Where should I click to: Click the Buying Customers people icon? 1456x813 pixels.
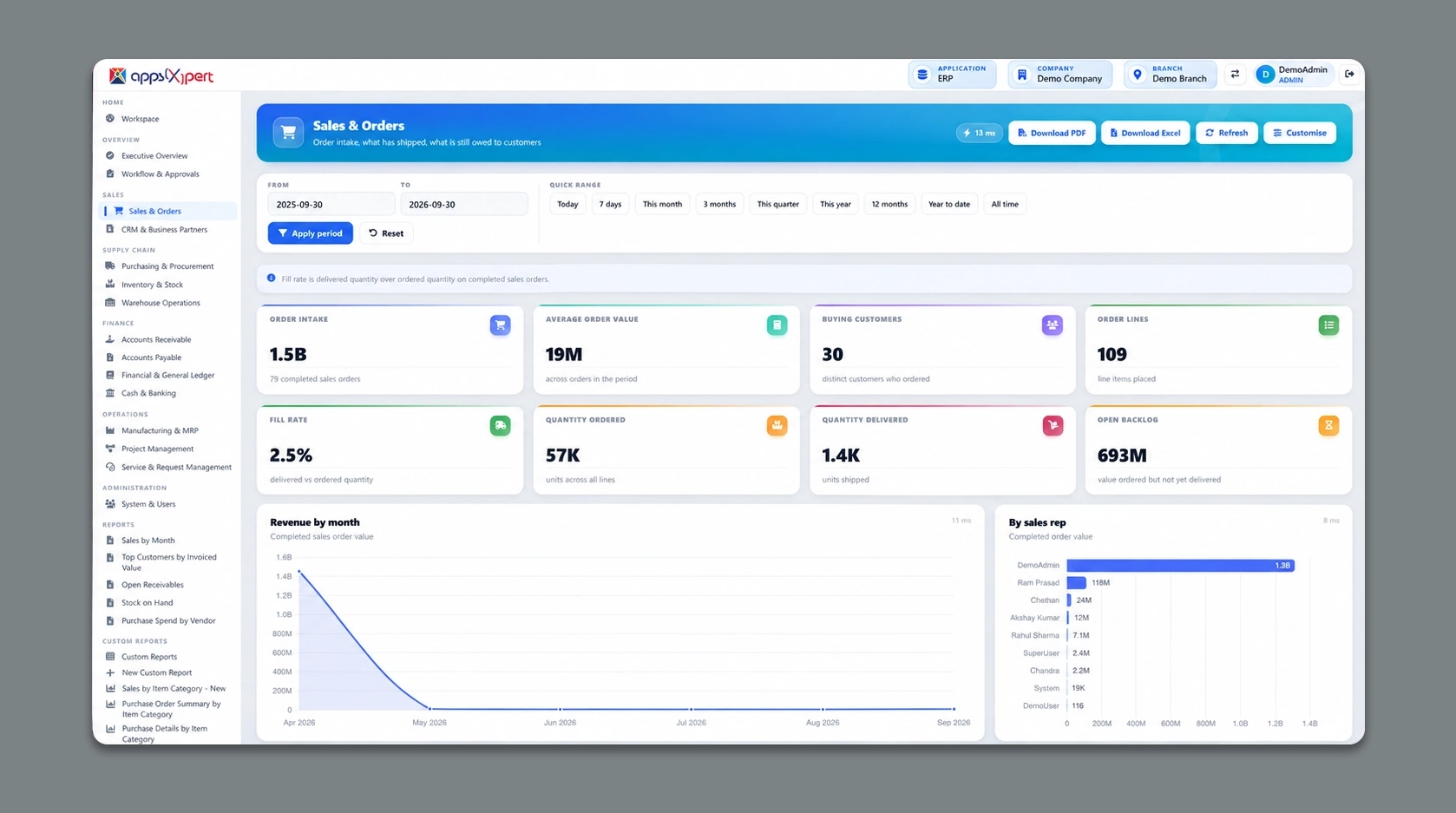pos(1052,325)
